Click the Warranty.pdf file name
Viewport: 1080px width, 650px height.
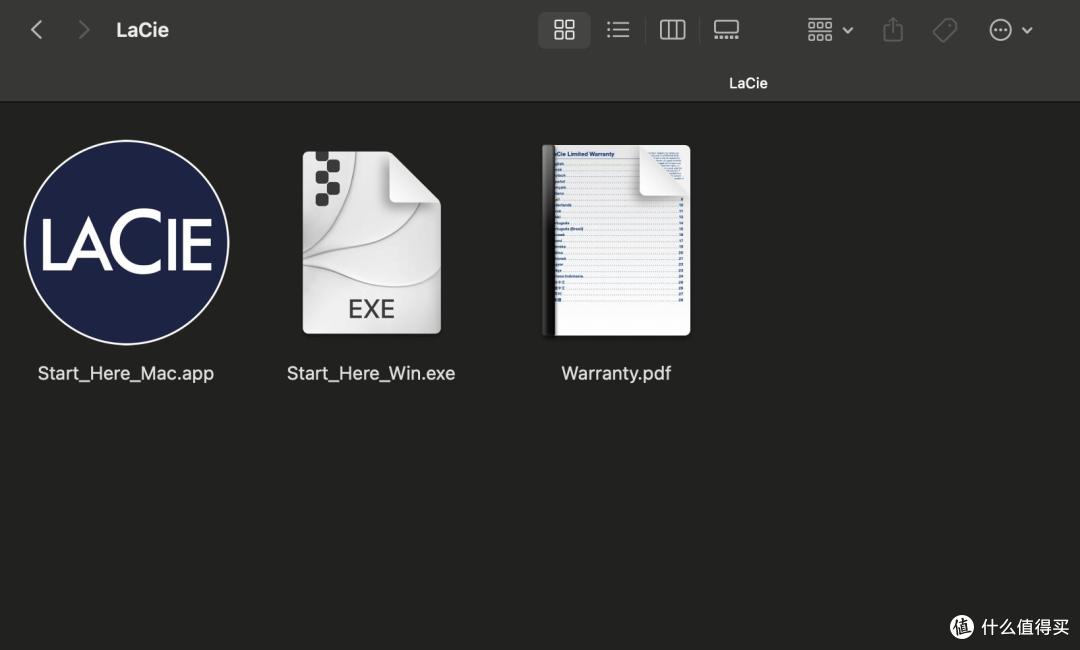[x=616, y=373]
